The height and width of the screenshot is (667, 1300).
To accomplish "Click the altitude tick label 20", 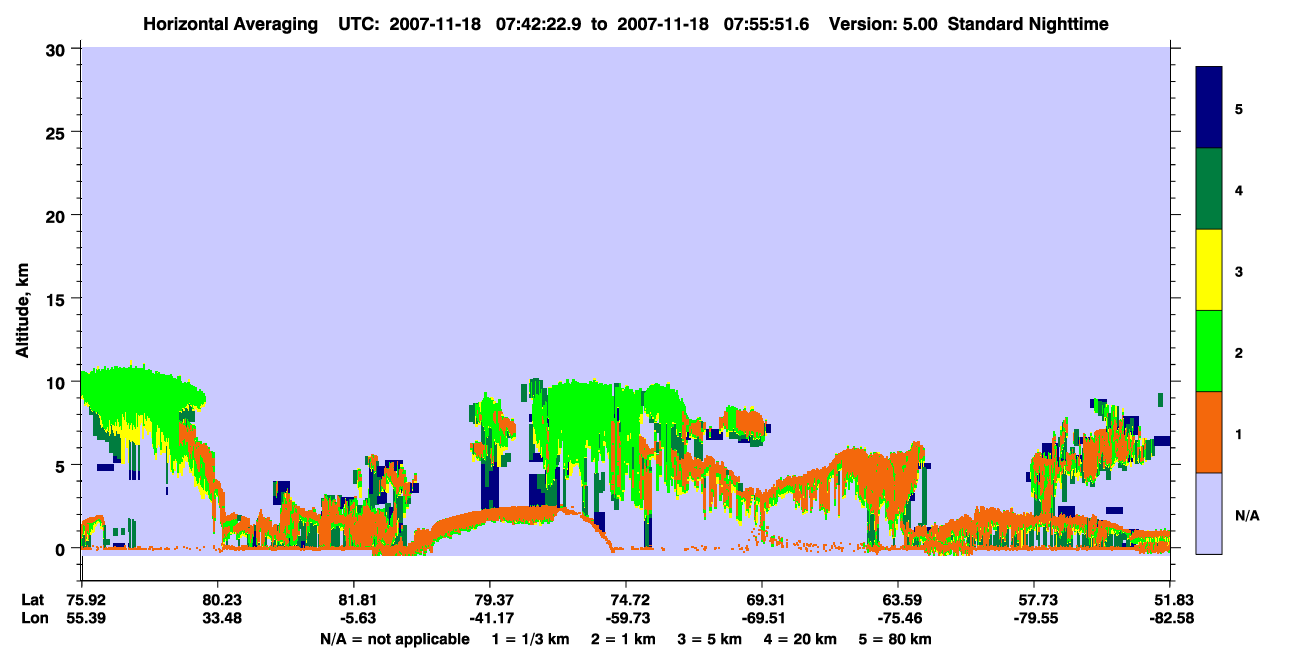I will pos(58,215).
